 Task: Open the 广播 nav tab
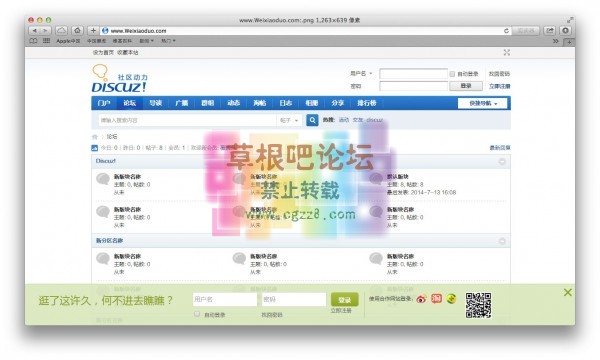coord(182,103)
